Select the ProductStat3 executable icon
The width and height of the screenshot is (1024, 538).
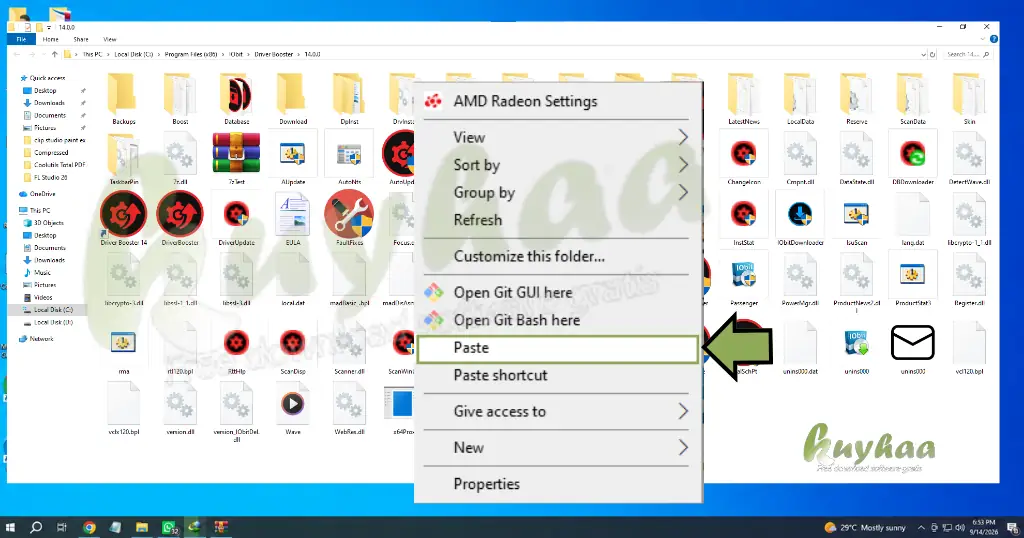click(912, 274)
